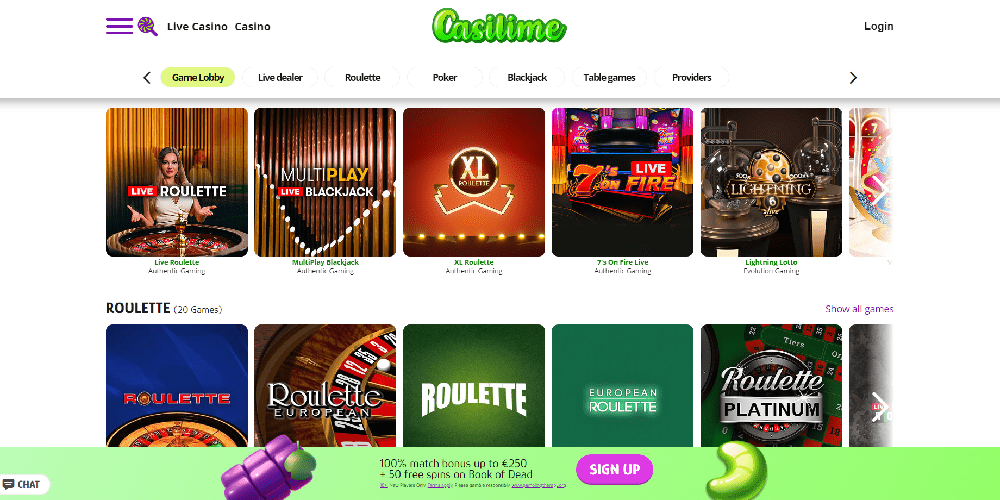Open 7's On Fire Live thumbnail
This screenshot has height=500, width=1000.
point(622,182)
